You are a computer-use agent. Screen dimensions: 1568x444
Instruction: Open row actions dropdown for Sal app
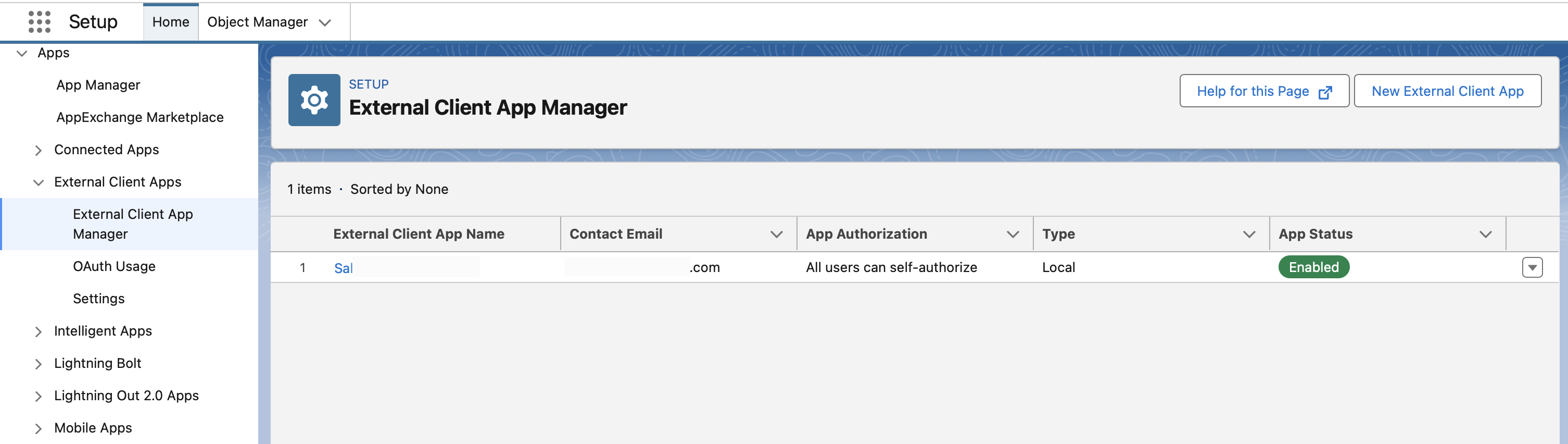[1532, 267]
